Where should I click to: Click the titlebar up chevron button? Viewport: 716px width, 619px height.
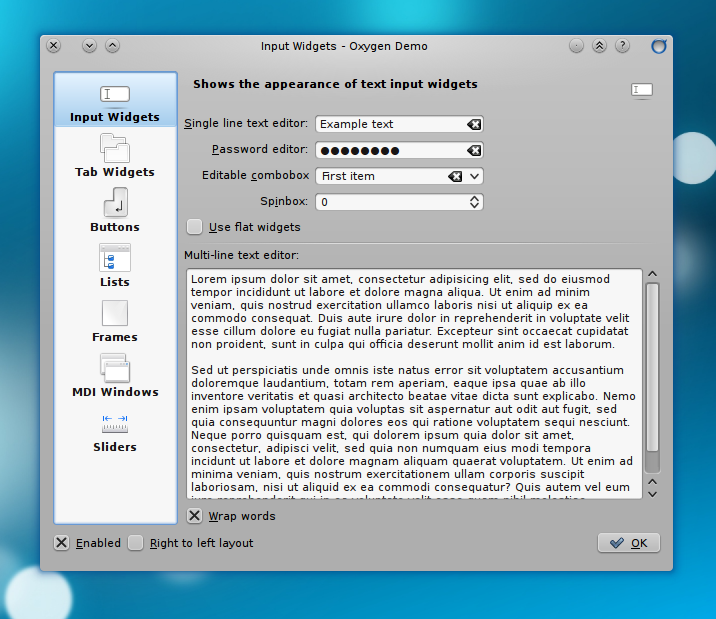pos(112,46)
